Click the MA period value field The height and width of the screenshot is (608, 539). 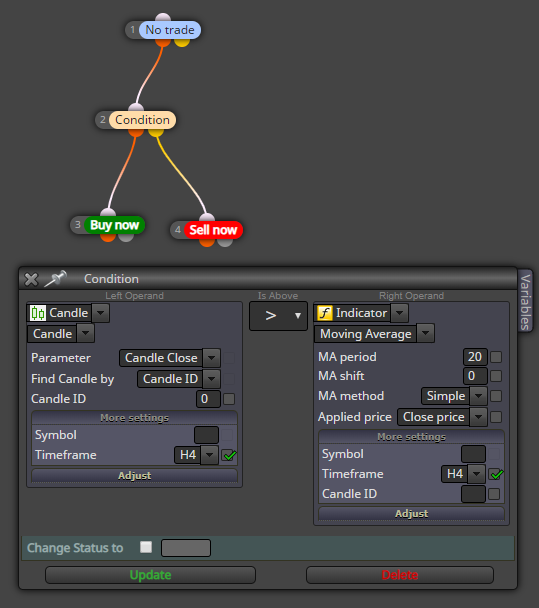click(475, 357)
